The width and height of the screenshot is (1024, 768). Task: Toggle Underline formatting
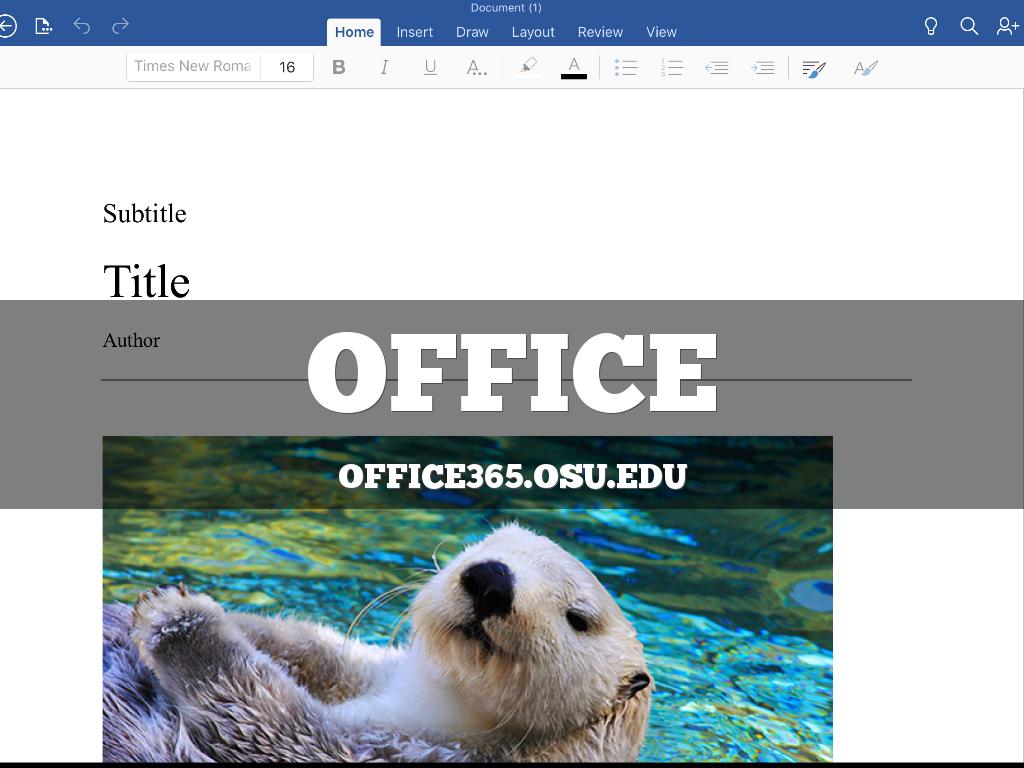click(x=430, y=67)
